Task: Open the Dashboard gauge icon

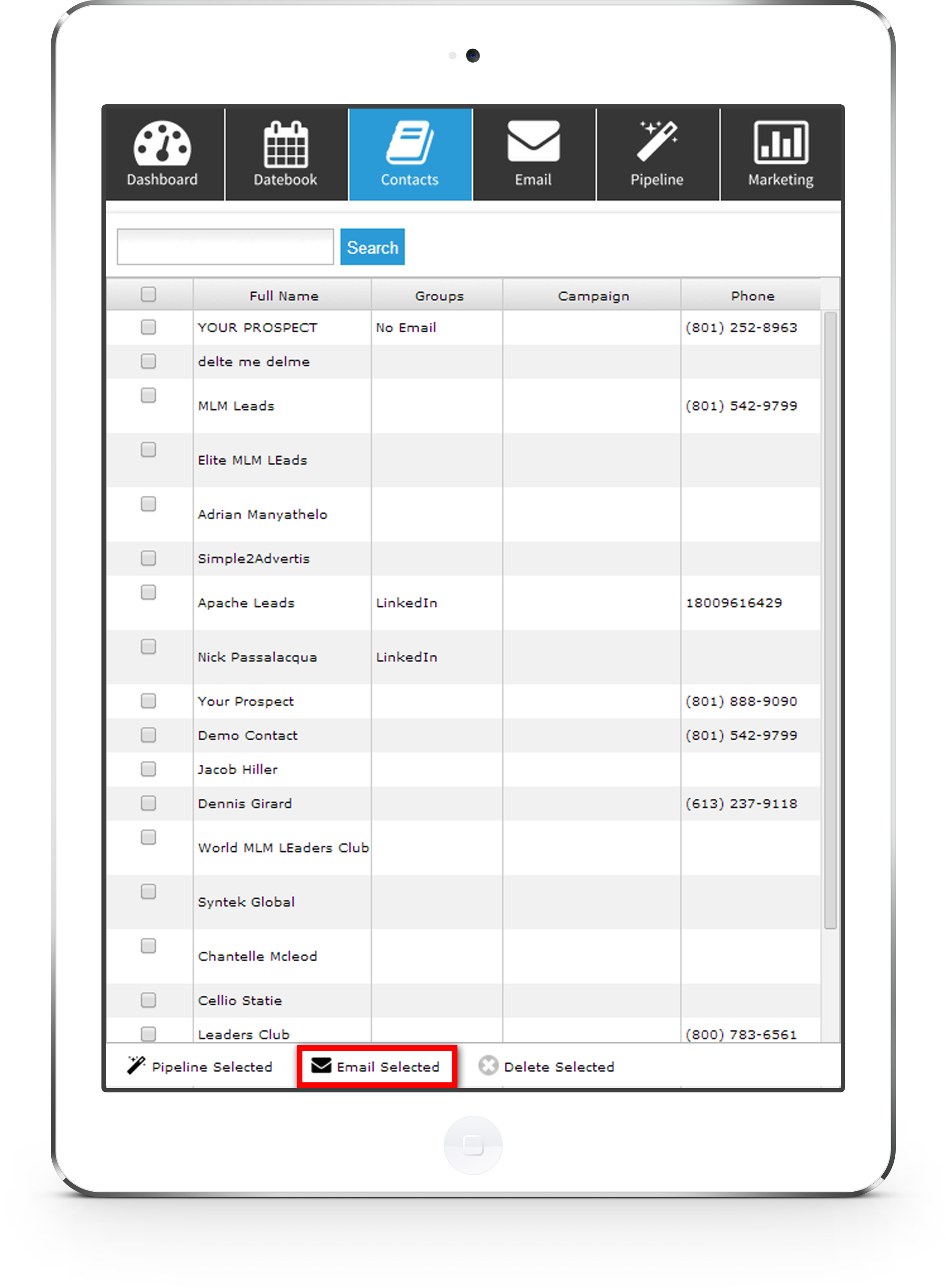Action: [162, 142]
